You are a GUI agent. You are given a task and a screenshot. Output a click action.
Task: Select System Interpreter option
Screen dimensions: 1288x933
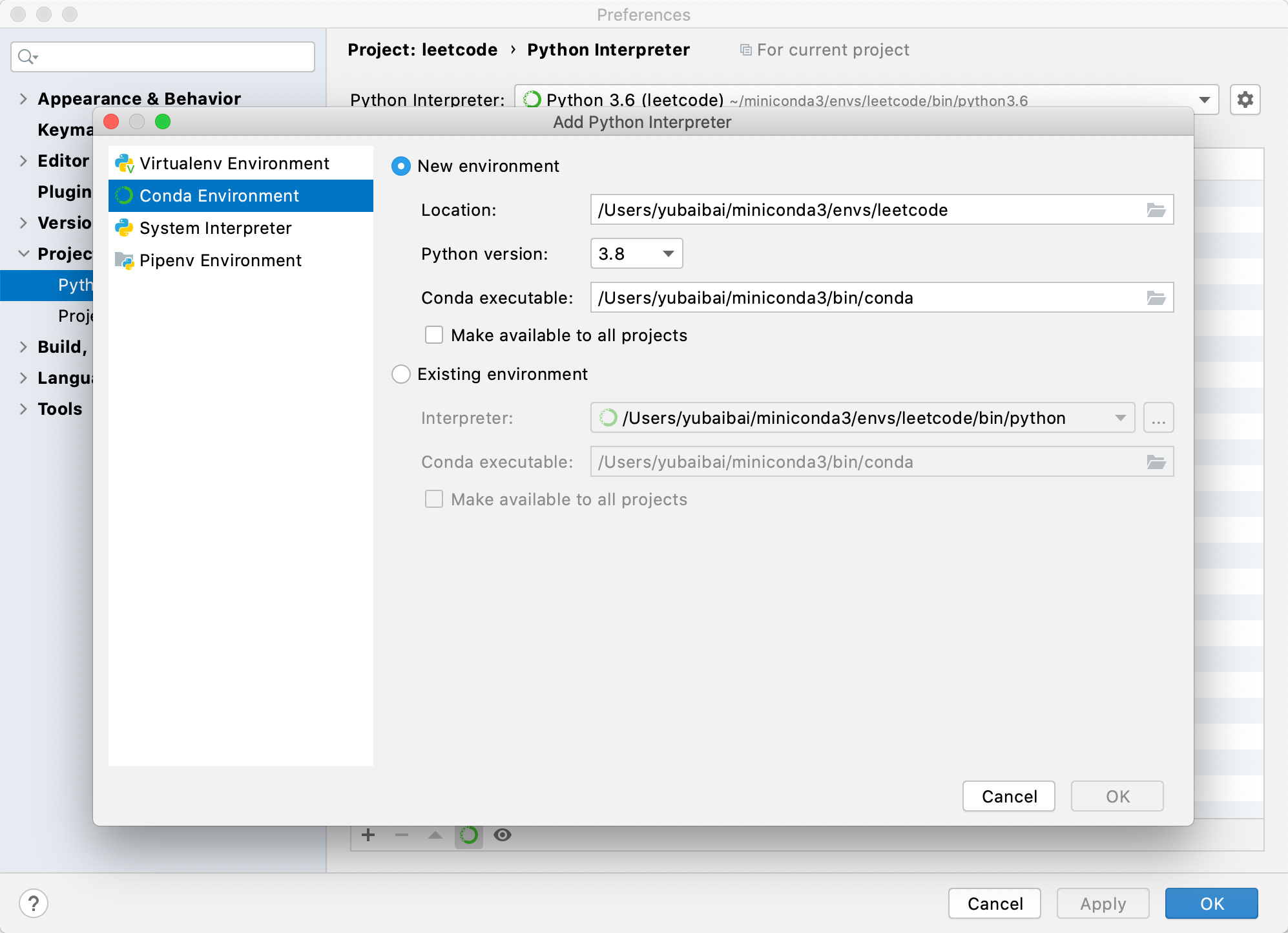(240, 228)
